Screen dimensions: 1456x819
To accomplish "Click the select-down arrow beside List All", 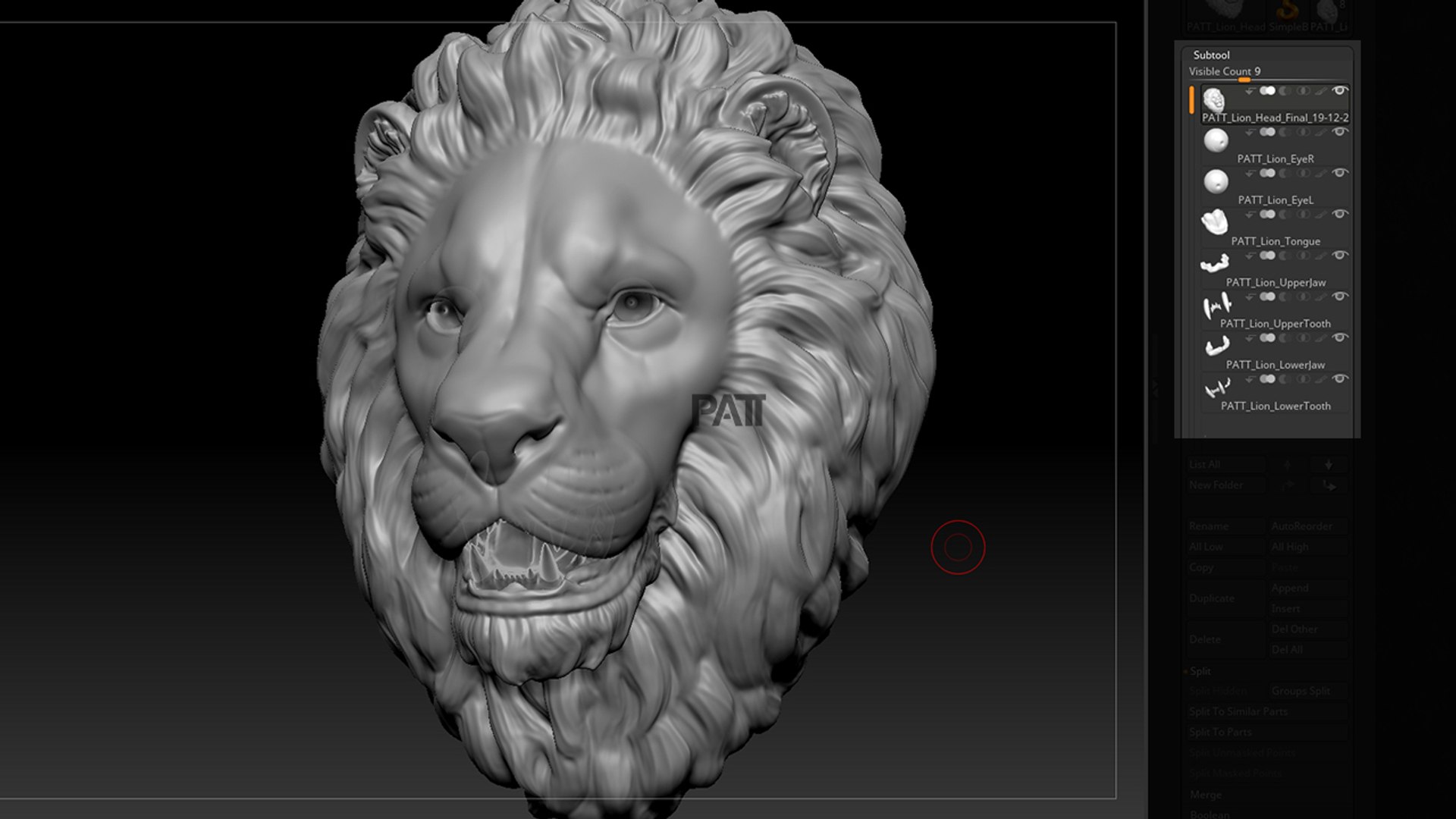I will point(1329,464).
